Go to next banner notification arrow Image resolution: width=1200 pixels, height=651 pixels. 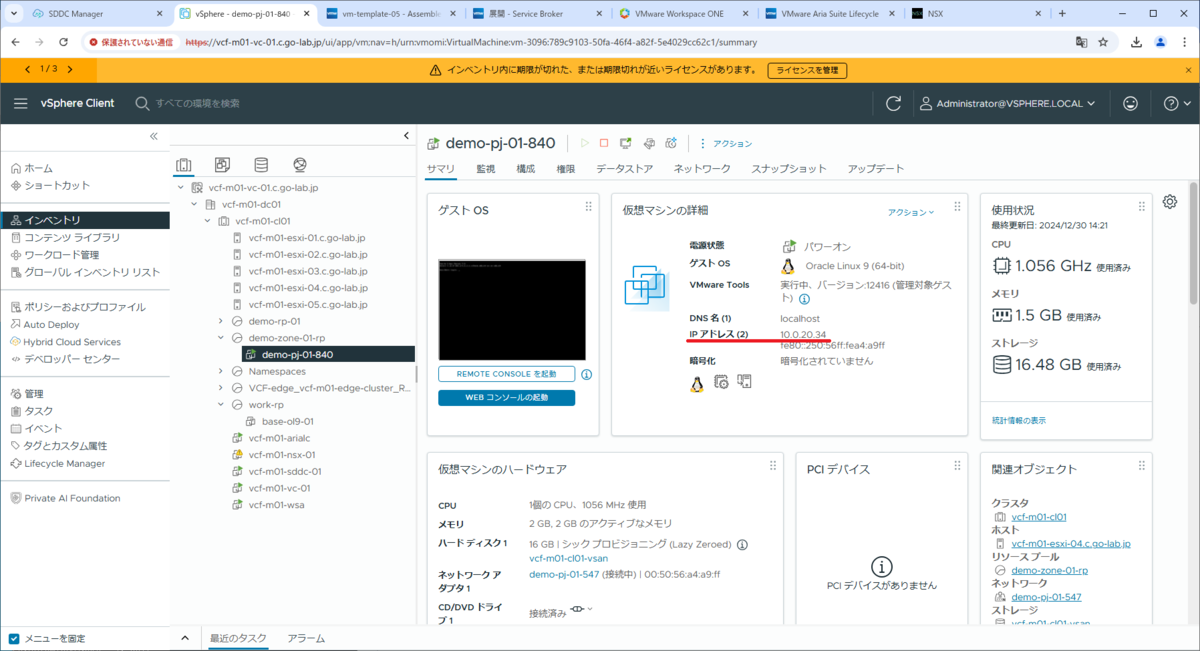pyautogui.click(x=69, y=69)
